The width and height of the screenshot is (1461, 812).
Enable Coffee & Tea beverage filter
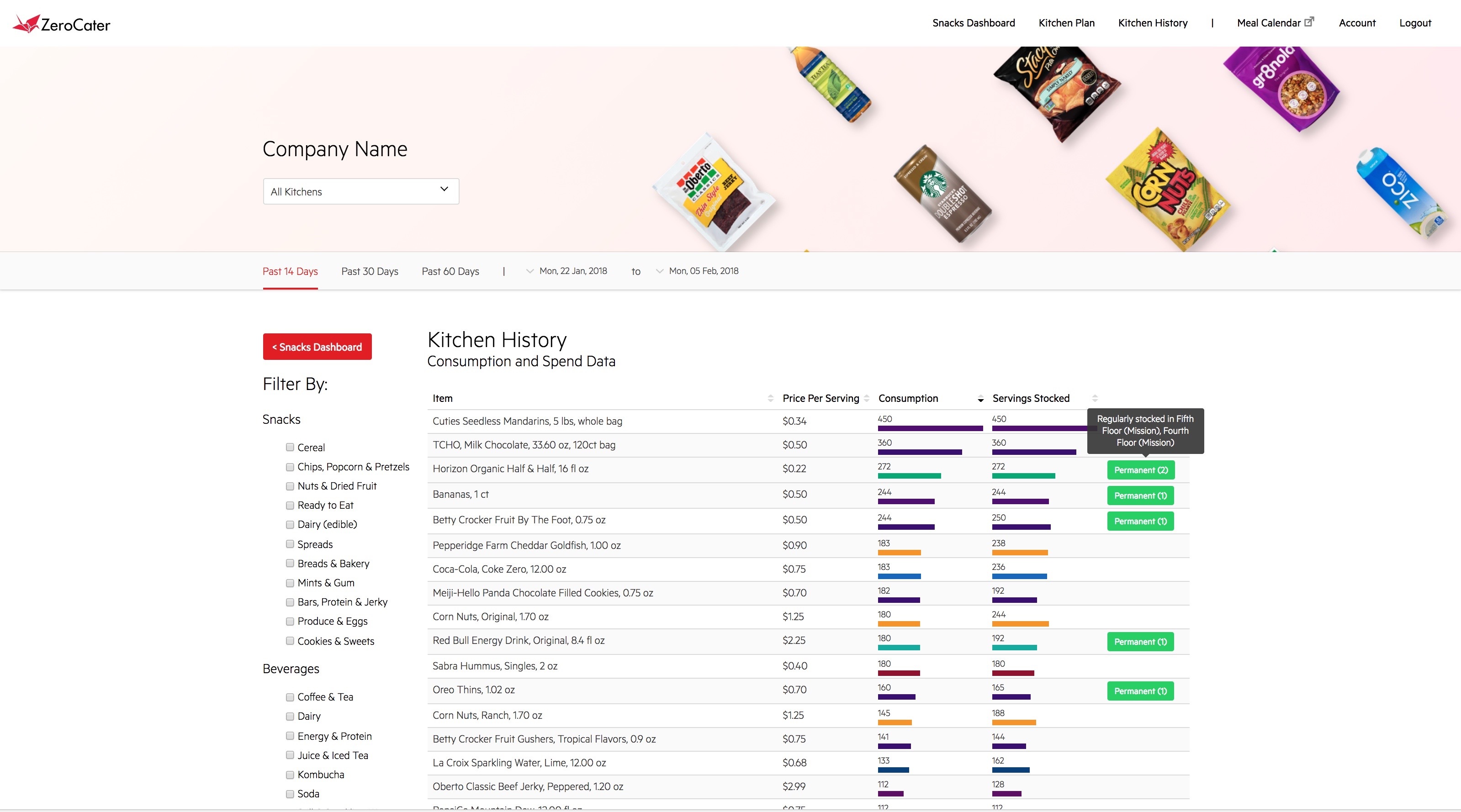(x=290, y=696)
